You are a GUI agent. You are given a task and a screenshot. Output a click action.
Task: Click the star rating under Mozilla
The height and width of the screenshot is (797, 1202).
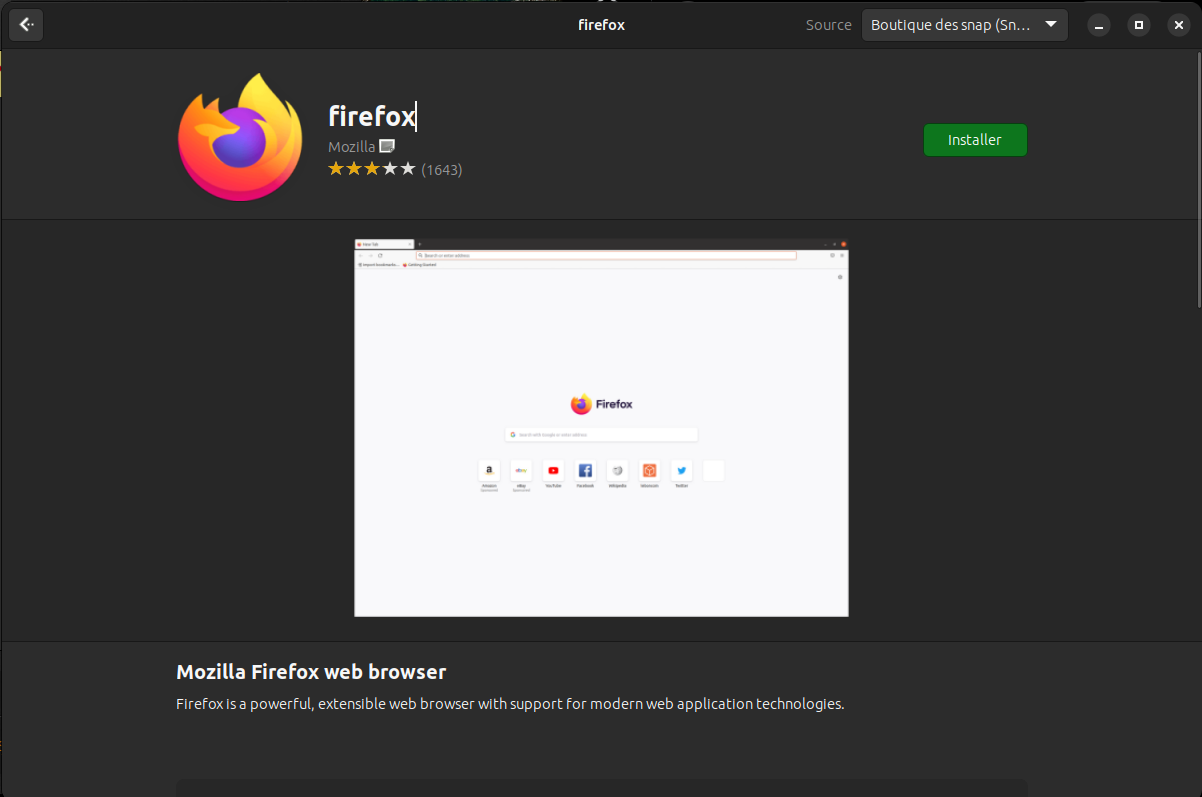click(371, 169)
